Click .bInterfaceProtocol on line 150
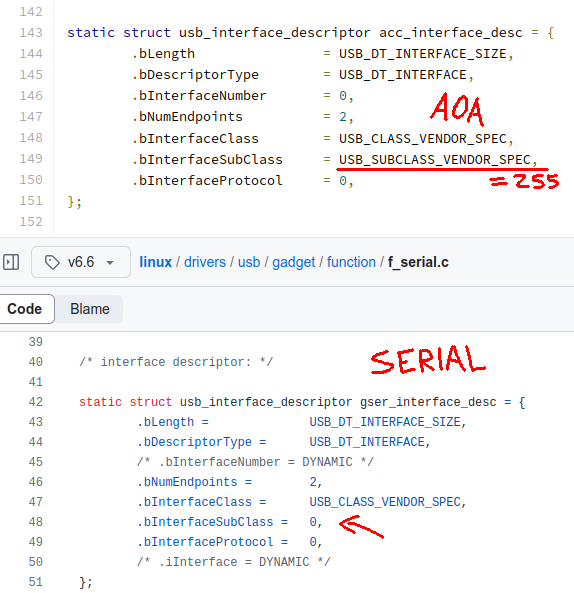The width and height of the screenshot is (574, 593). tap(207, 181)
